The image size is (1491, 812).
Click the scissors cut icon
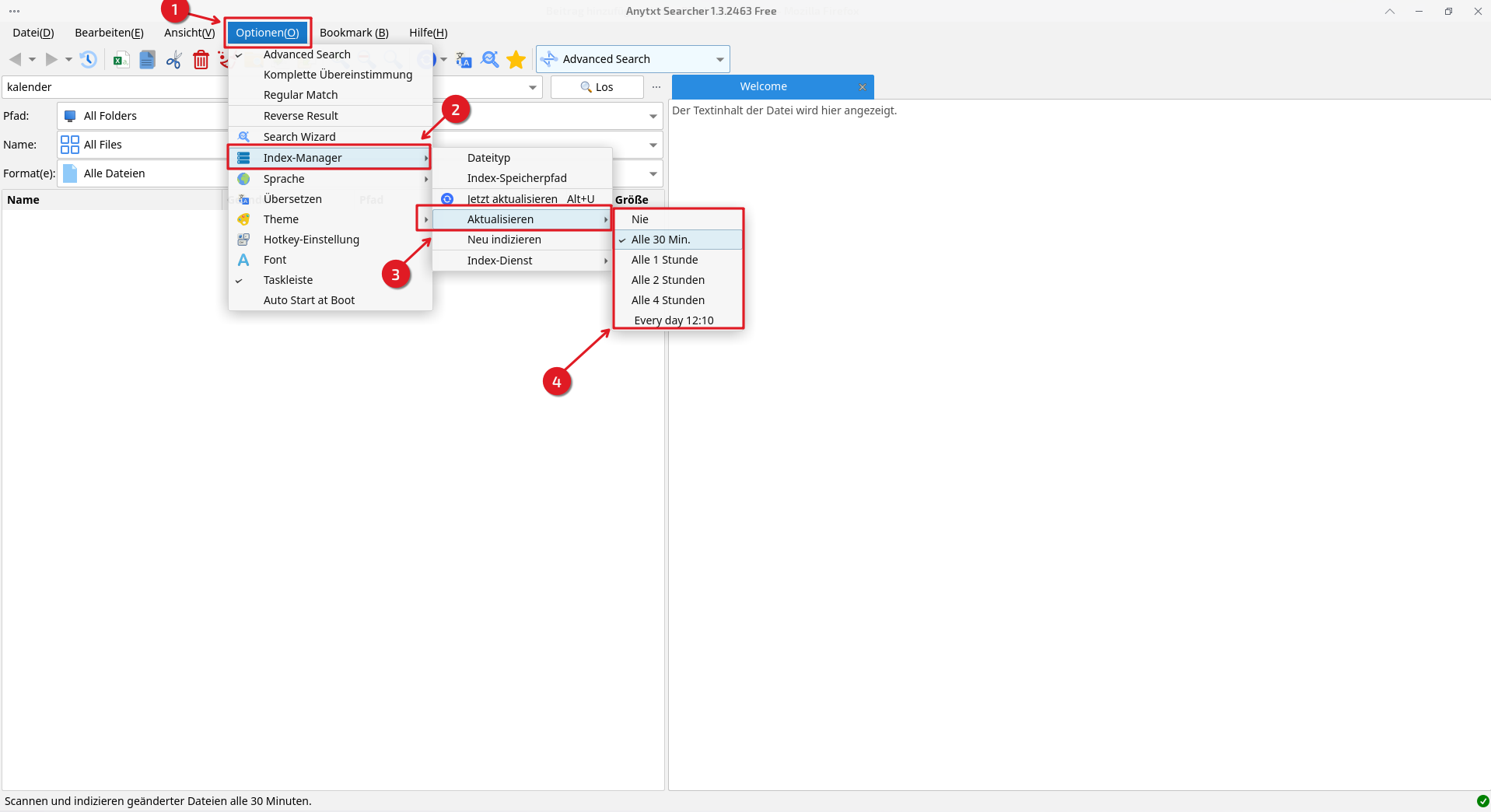(x=173, y=59)
